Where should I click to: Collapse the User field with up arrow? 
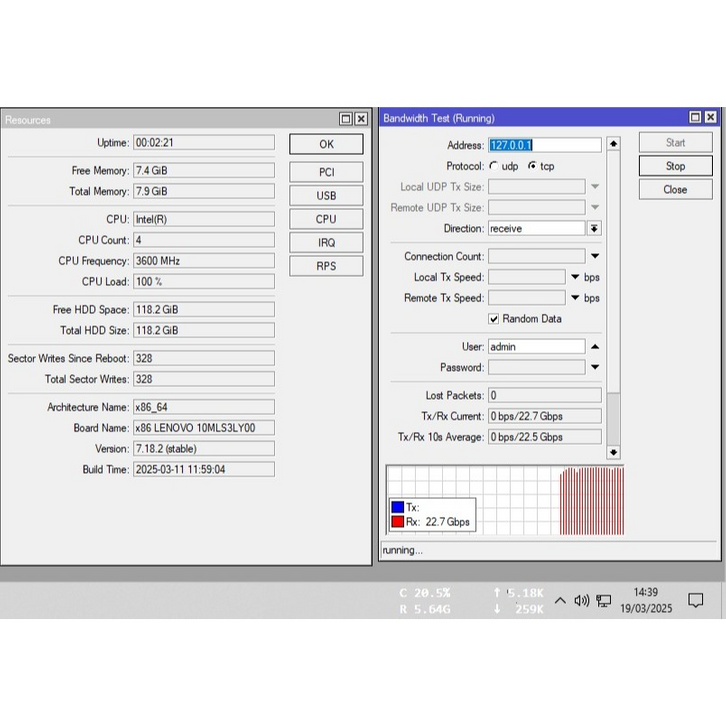click(x=594, y=347)
